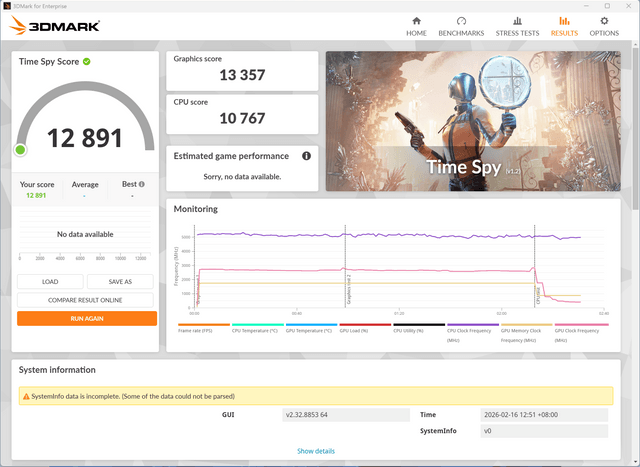Select the Results chart icon
Viewport: 640px width, 467px height.
coord(564,21)
